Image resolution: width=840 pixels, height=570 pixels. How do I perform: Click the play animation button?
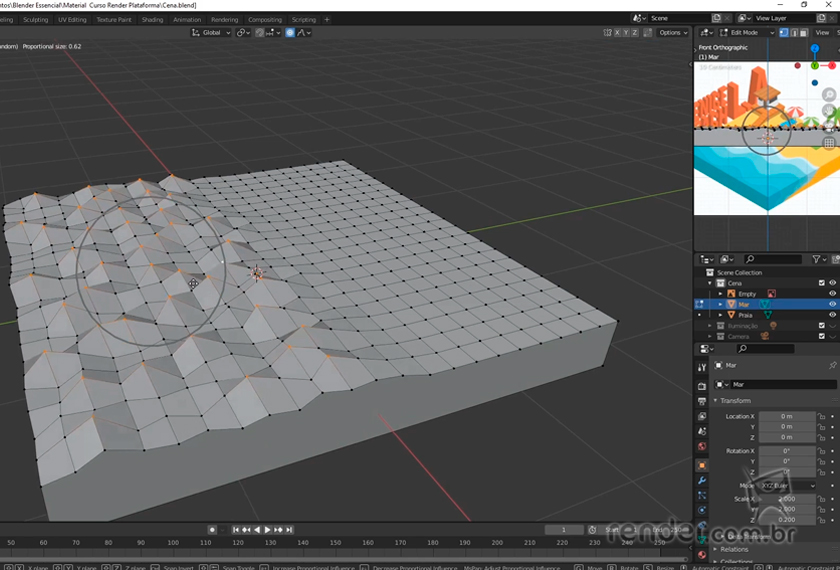267,529
